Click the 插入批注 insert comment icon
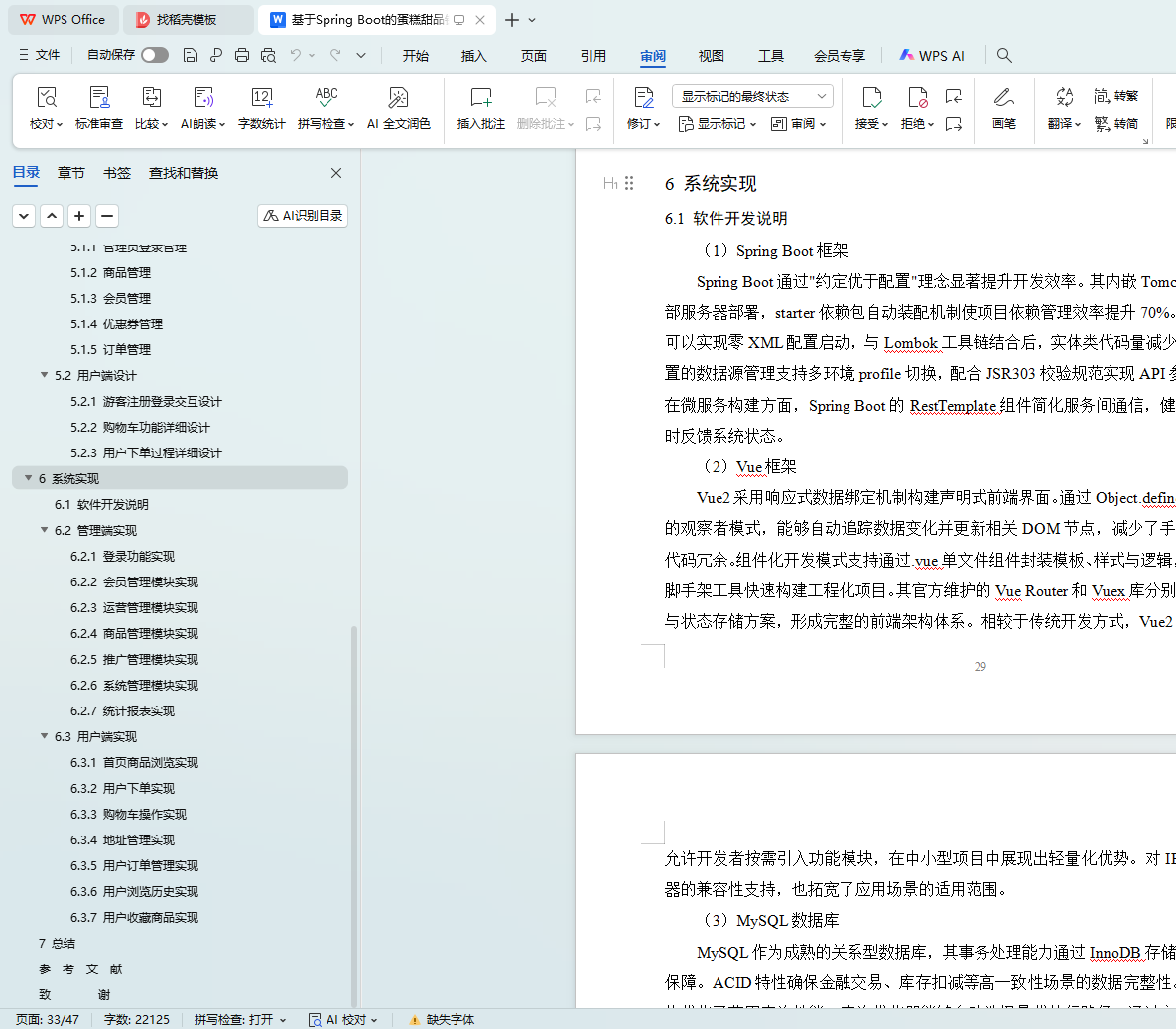The width and height of the screenshot is (1176, 1029). 480,98
